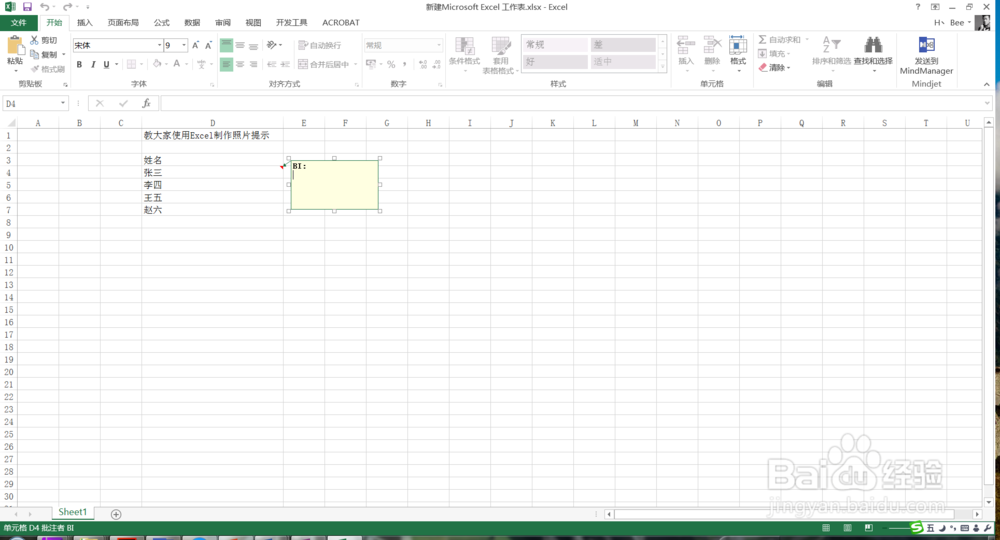Screen dimensions: 1000x540
Task: Click the Copy (复制) icon
Action: coord(34,54)
